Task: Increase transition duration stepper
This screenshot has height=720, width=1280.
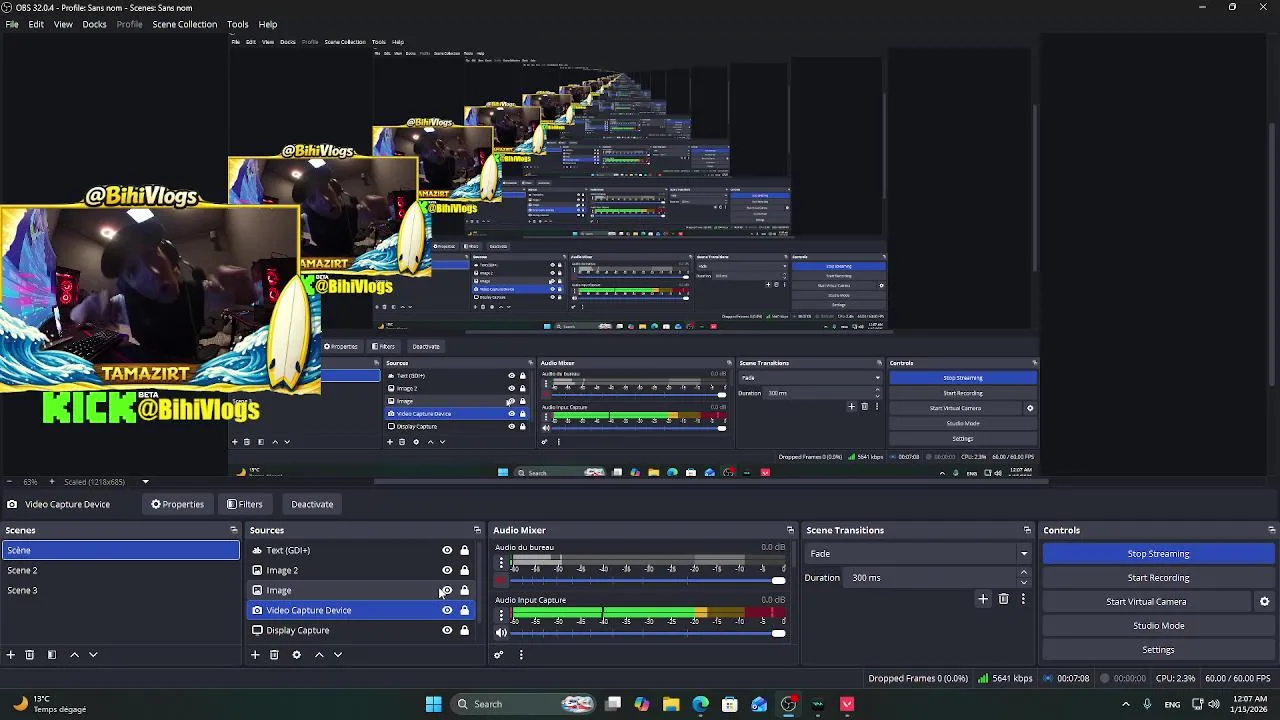Action: [1023, 573]
